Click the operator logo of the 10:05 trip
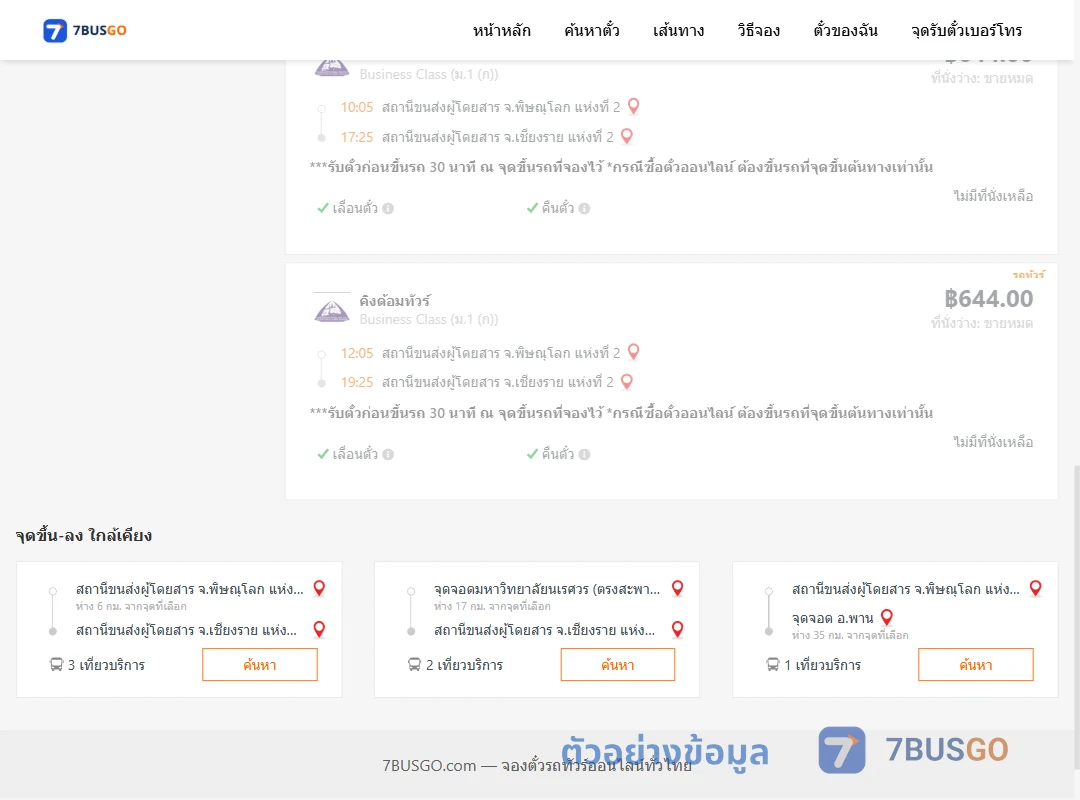The height and width of the screenshot is (800, 1080). 332,68
